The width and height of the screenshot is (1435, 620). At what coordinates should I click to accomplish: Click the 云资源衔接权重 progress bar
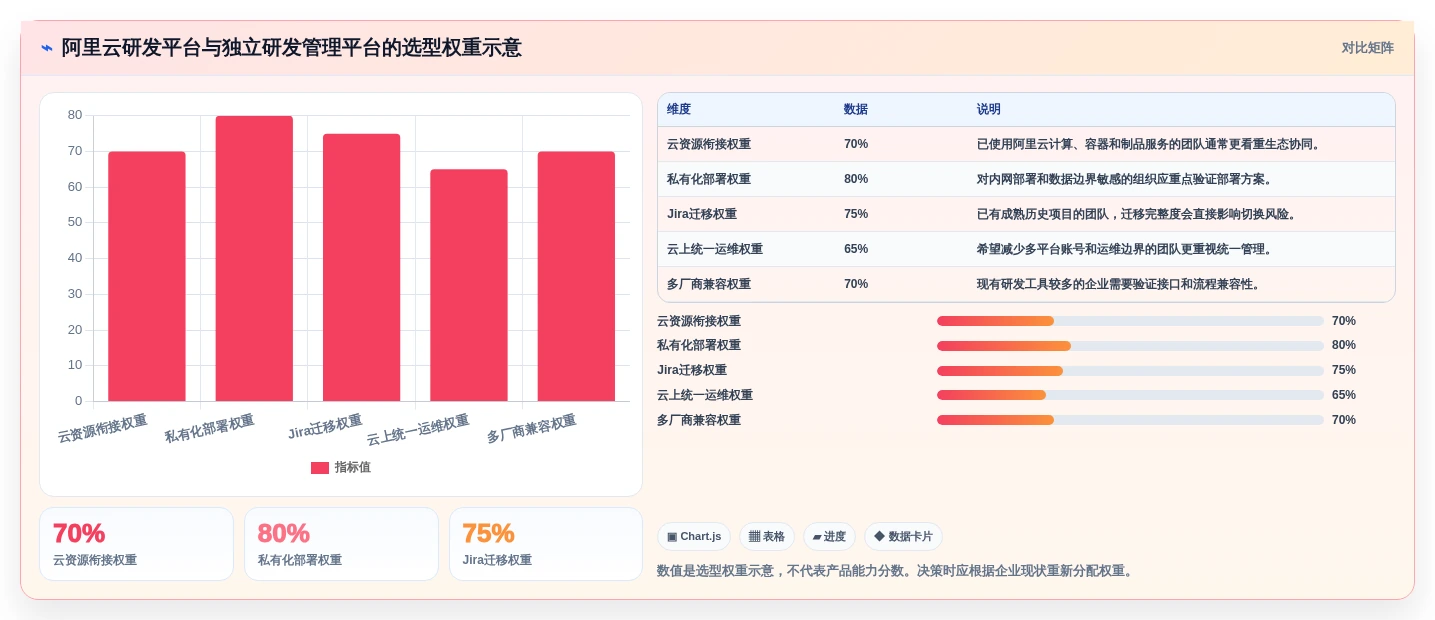(x=1130, y=321)
